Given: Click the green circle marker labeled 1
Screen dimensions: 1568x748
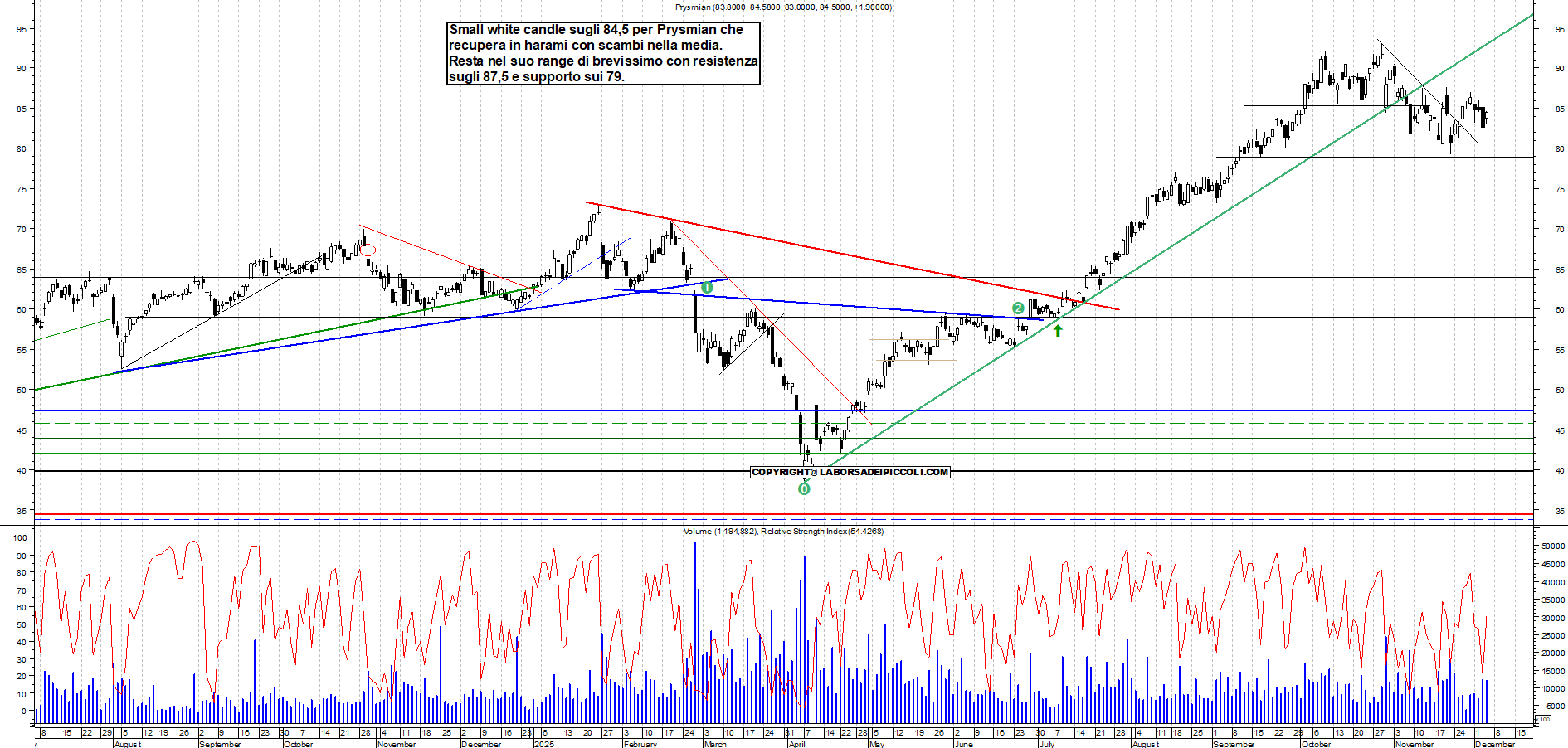Looking at the screenshot, I should click(706, 288).
